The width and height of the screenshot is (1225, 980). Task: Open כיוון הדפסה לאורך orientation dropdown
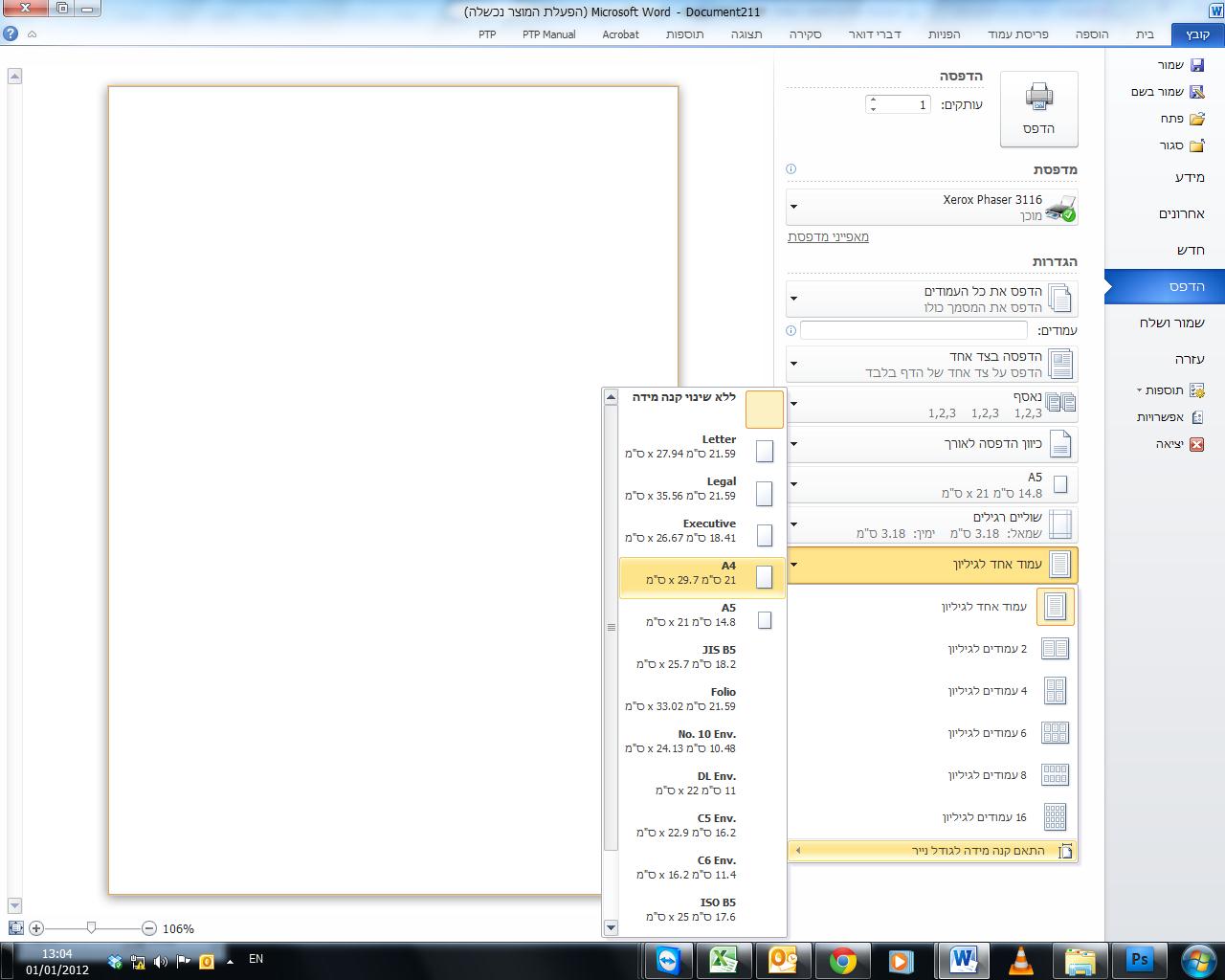(x=932, y=444)
